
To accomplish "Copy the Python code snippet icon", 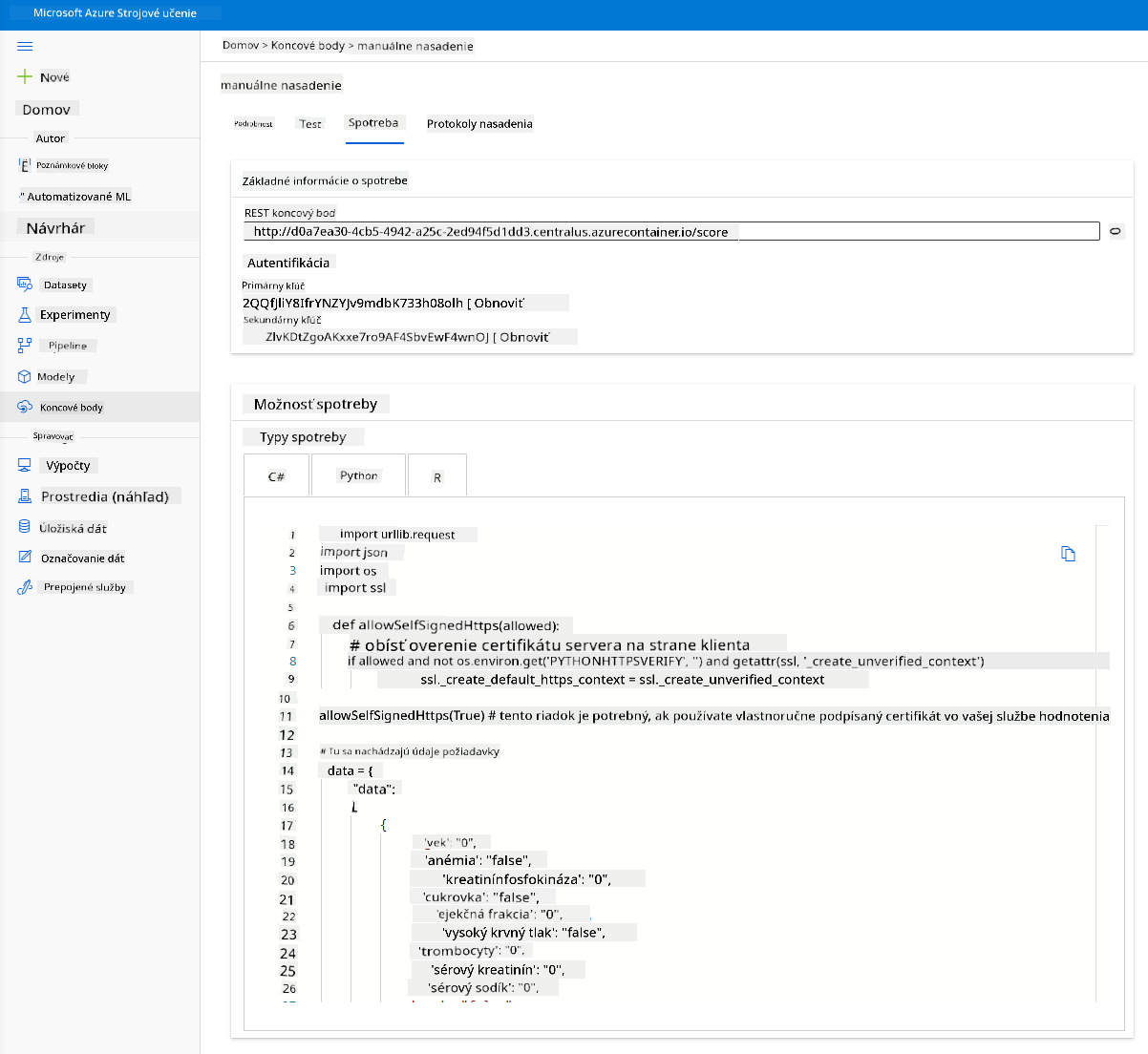I will (x=1068, y=554).
